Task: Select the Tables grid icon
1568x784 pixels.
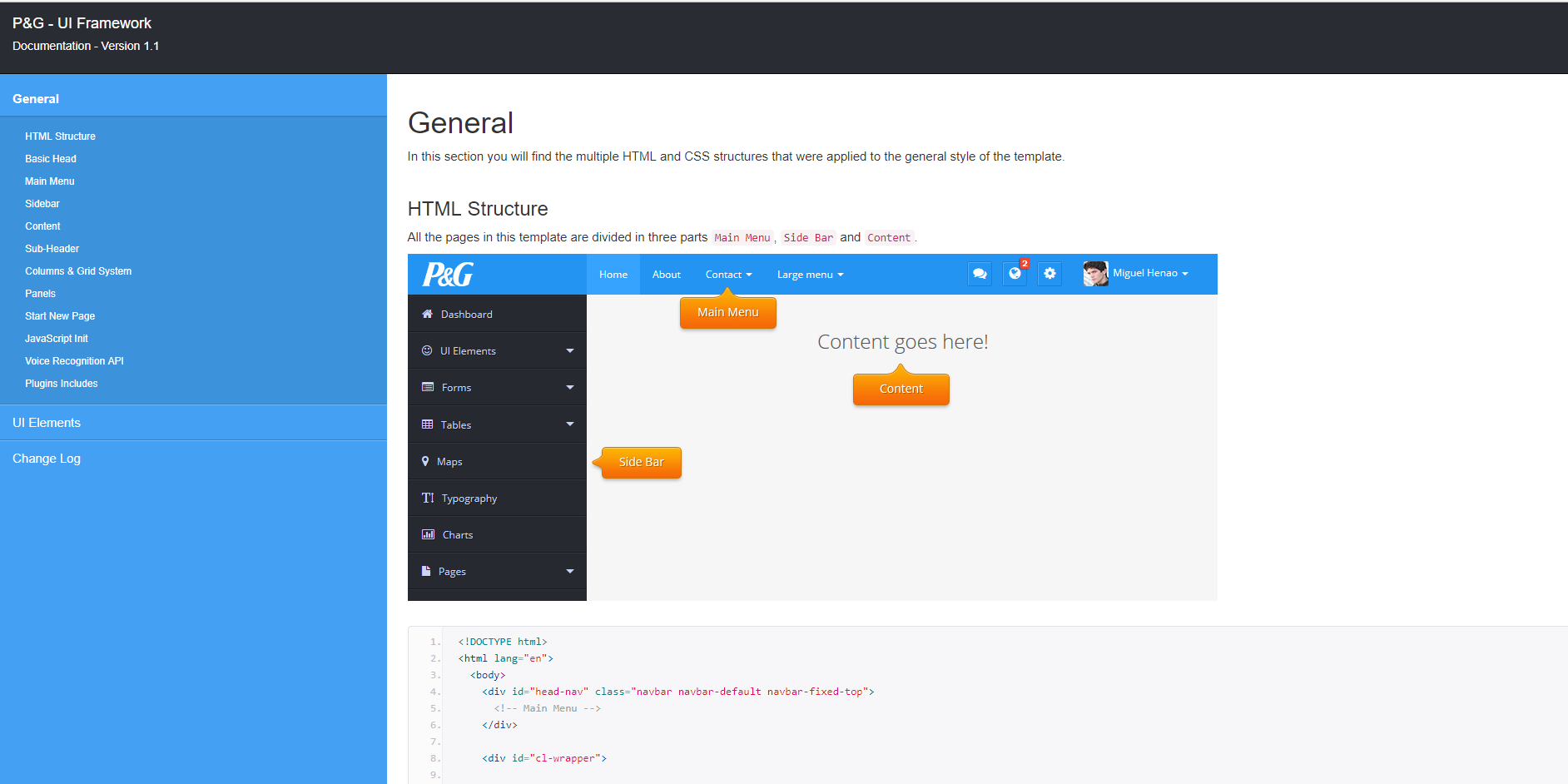Action: (427, 424)
